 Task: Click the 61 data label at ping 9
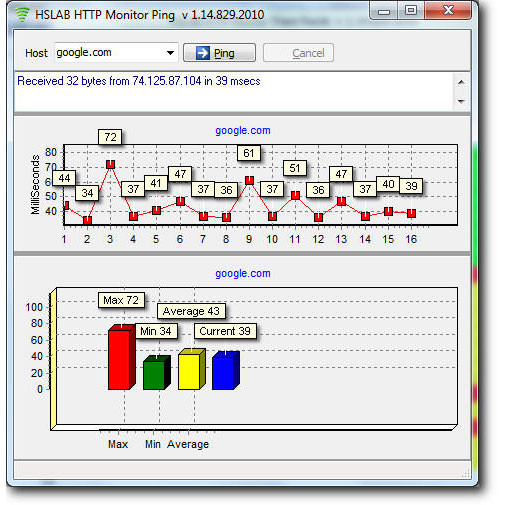[249, 153]
